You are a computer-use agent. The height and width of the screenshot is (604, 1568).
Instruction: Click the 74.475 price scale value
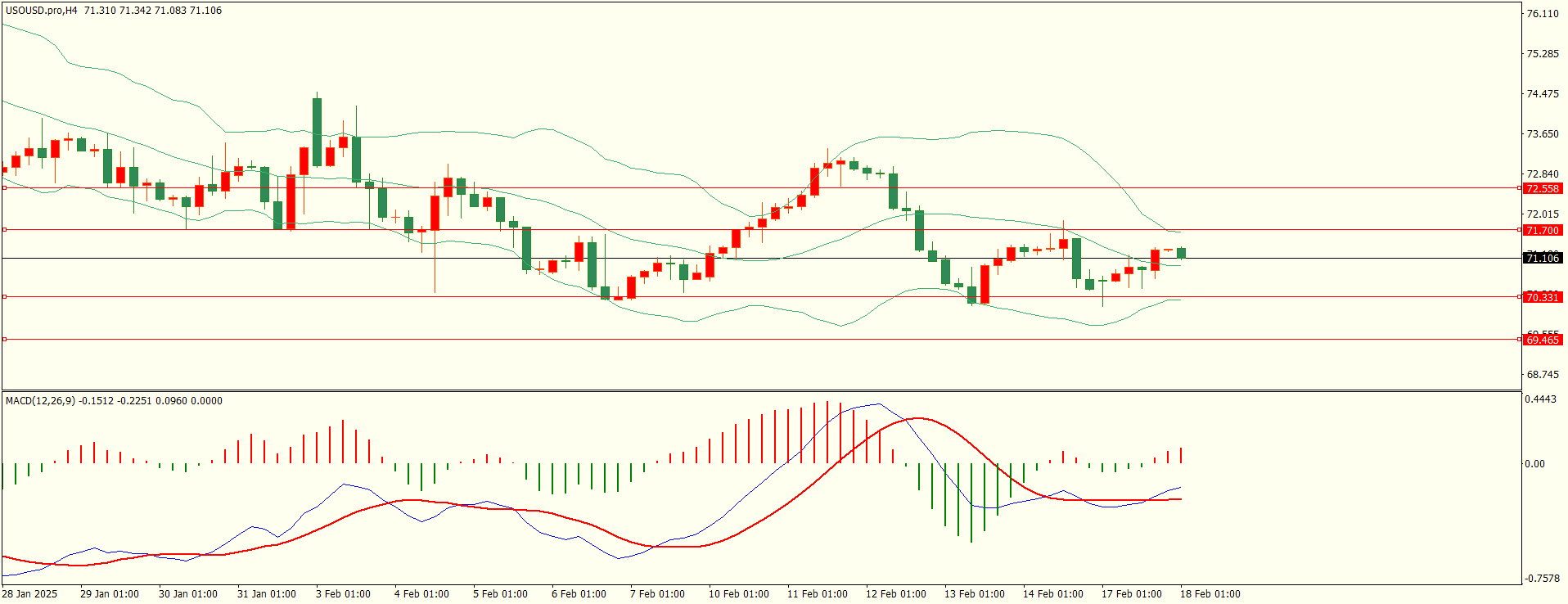point(1543,94)
